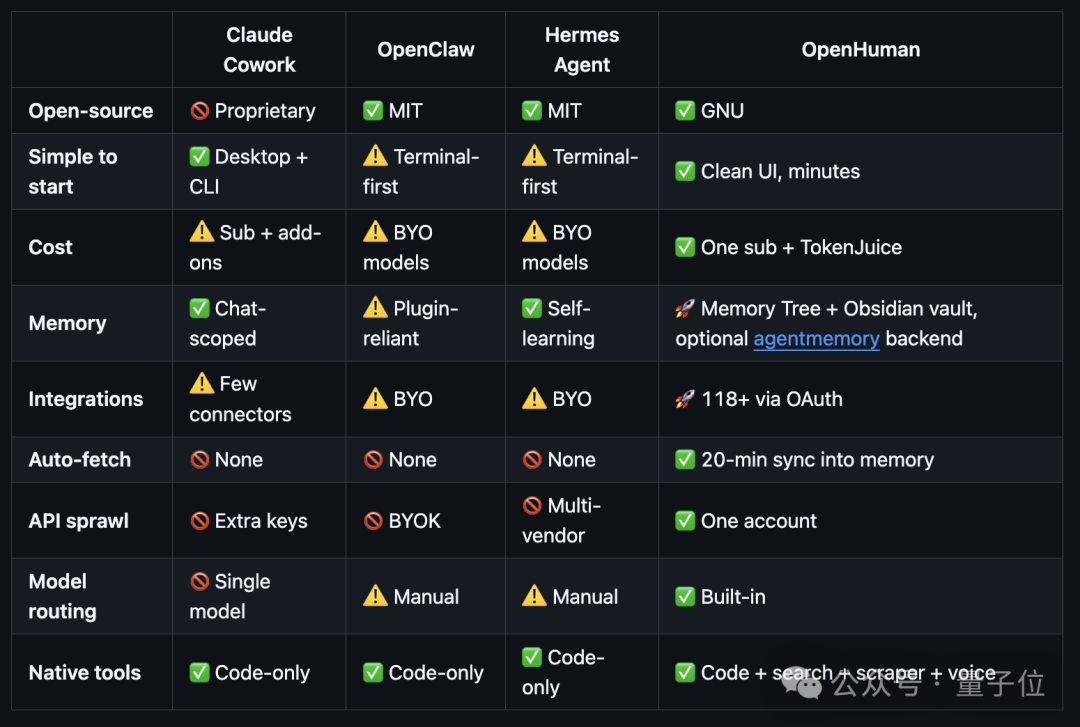Select the "20-min sync into memory" text
Viewport: 1080px width, 727px height.
click(818, 460)
